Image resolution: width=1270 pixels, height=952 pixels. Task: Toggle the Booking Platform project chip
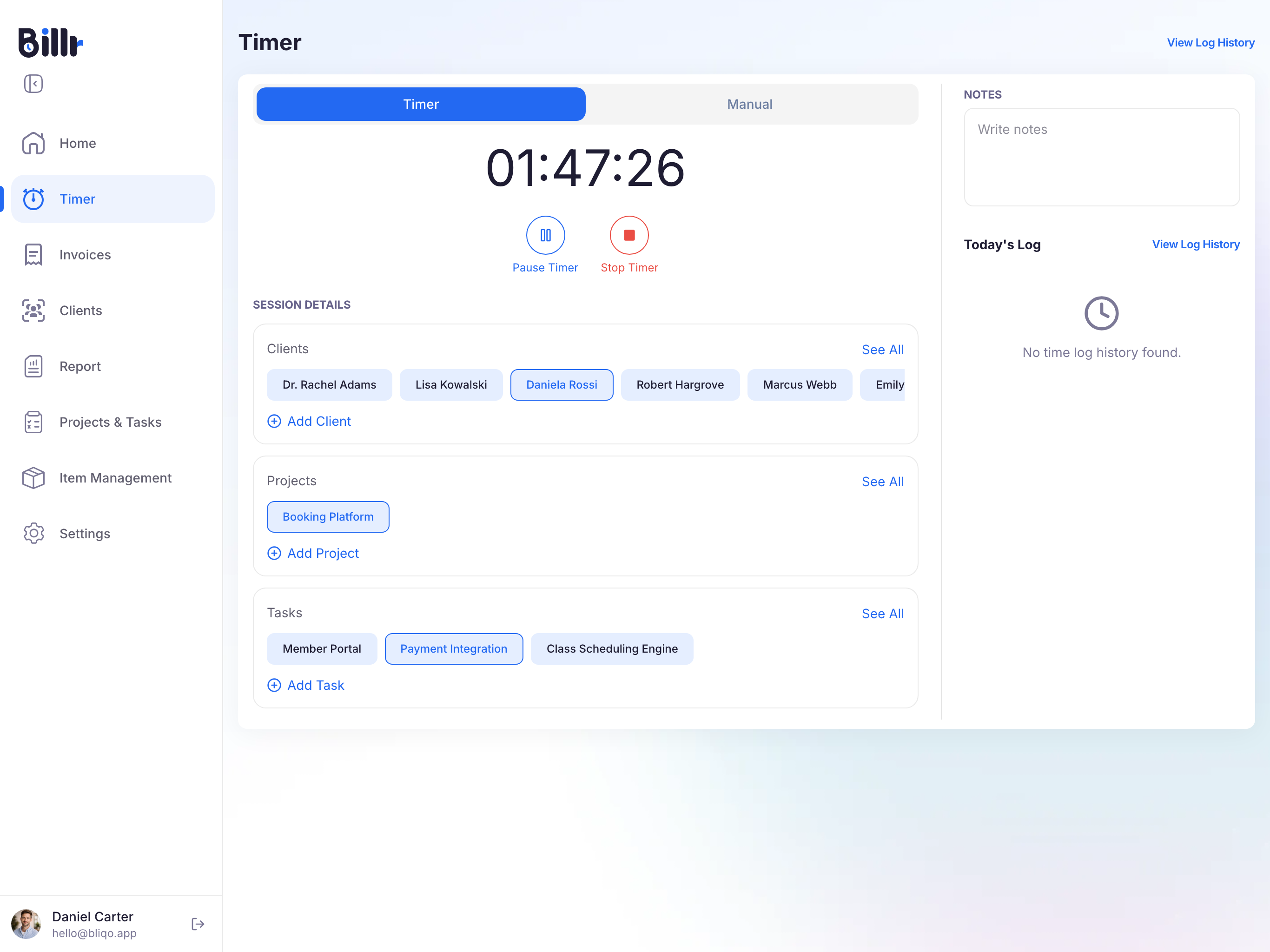coord(328,517)
